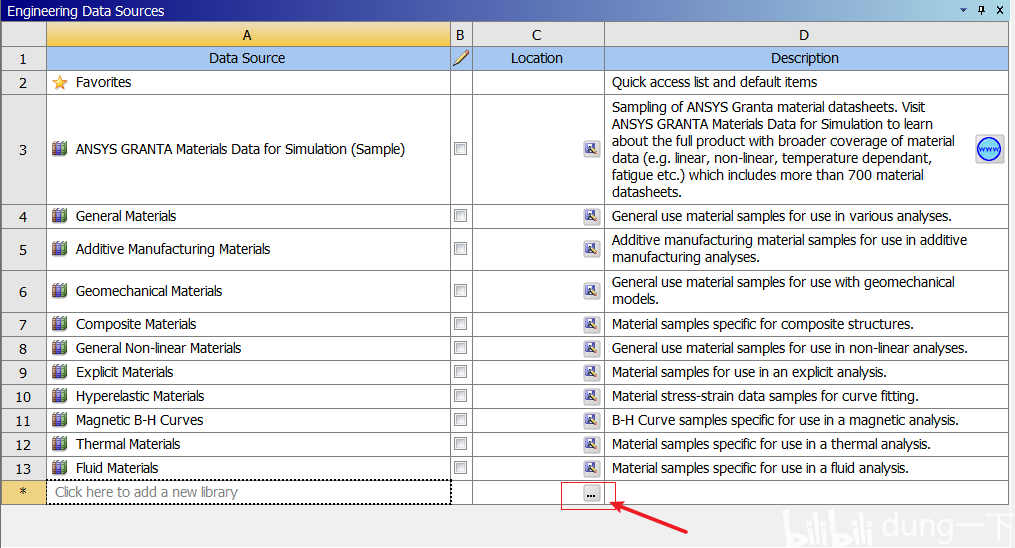This screenshot has height=548, width=1015.
Task: Open the www link icon for GRANTA
Action: pos(989,149)
